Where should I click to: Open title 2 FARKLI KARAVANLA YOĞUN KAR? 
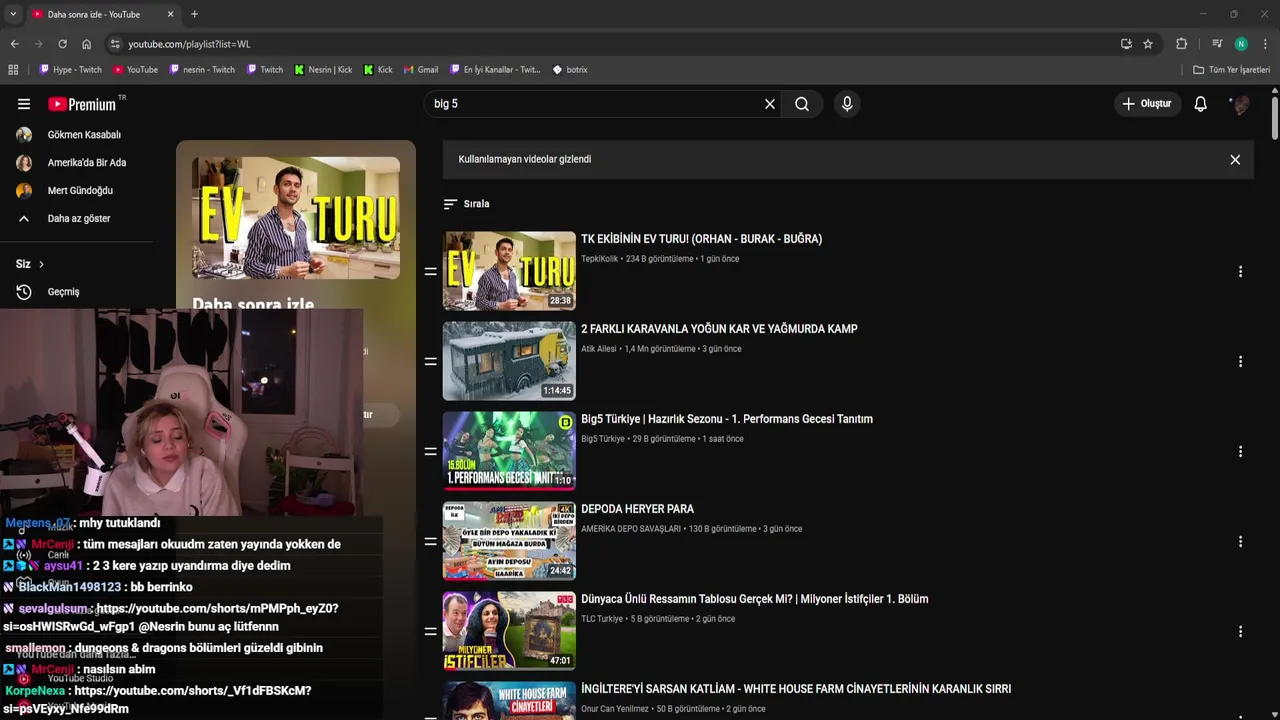pyautogui.click(x=719, y=329)
